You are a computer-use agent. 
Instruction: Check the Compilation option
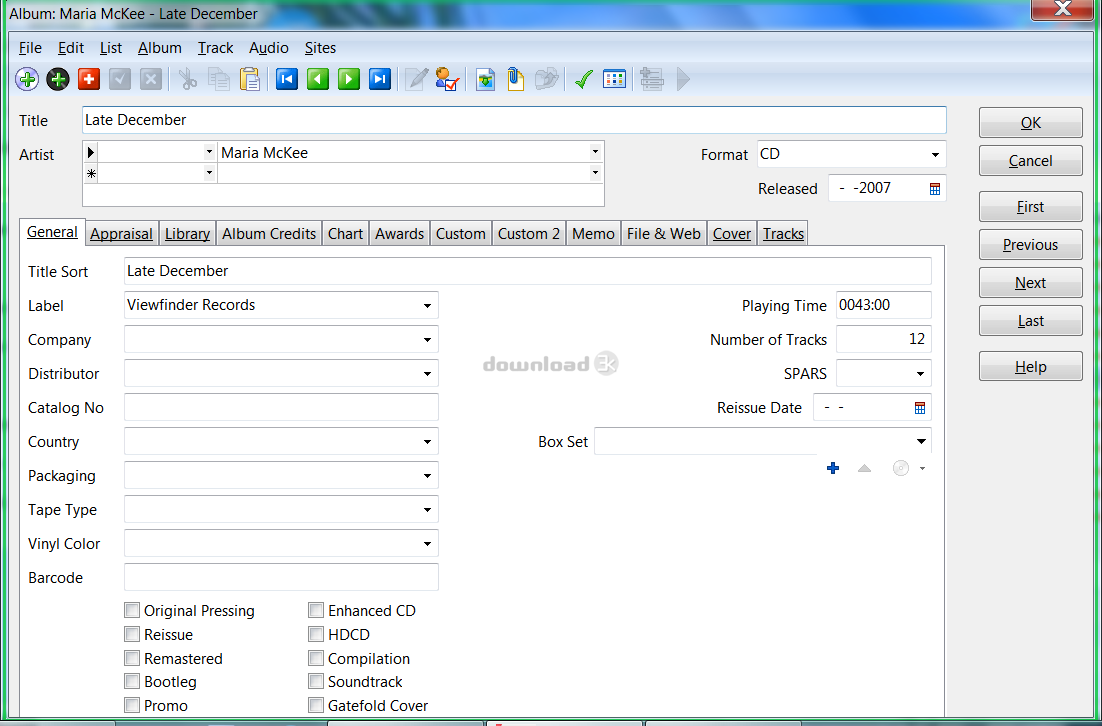coord(316,658)
